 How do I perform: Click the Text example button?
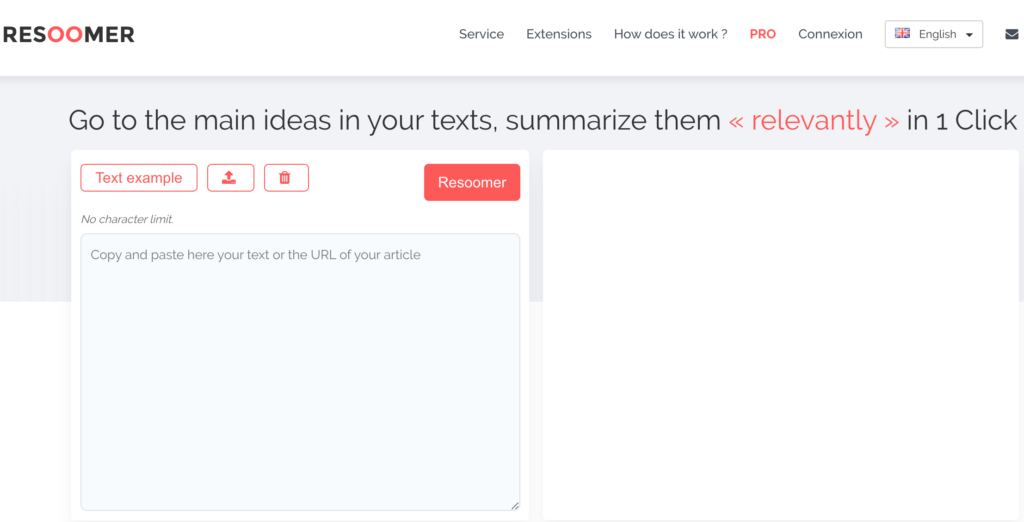coord(138,178)
